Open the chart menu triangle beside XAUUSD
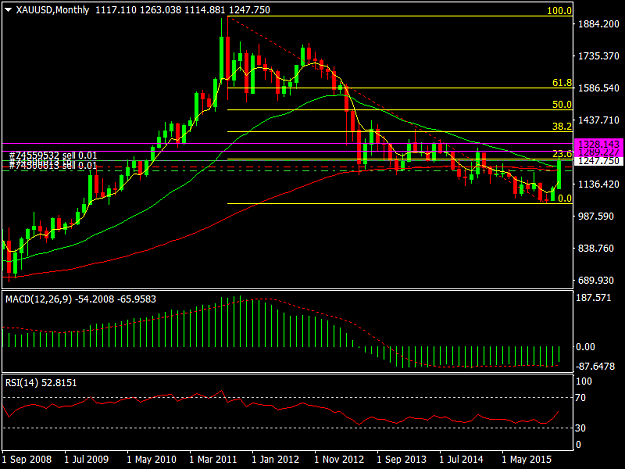 click(x=8, y=10)
